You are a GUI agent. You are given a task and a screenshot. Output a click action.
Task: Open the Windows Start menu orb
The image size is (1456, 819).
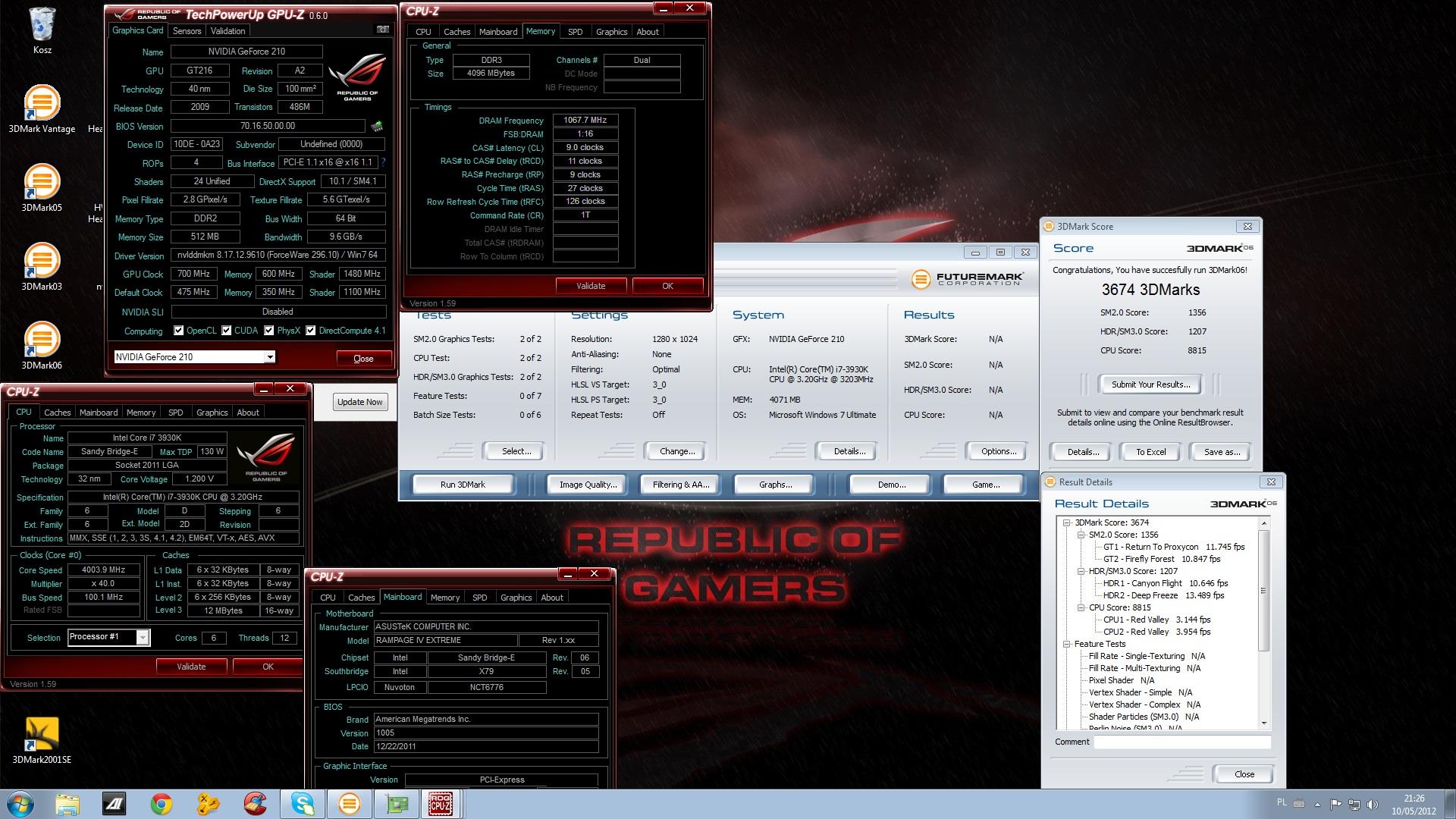tap(20, 804)
